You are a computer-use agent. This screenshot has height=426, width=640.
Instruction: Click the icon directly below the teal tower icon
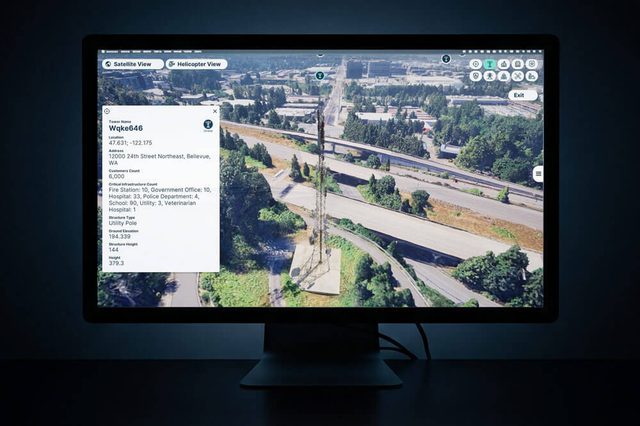(x=490, y=76)
